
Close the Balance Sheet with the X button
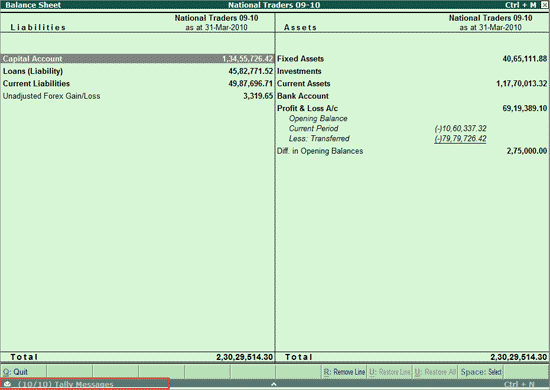click(x=544, y=5)
